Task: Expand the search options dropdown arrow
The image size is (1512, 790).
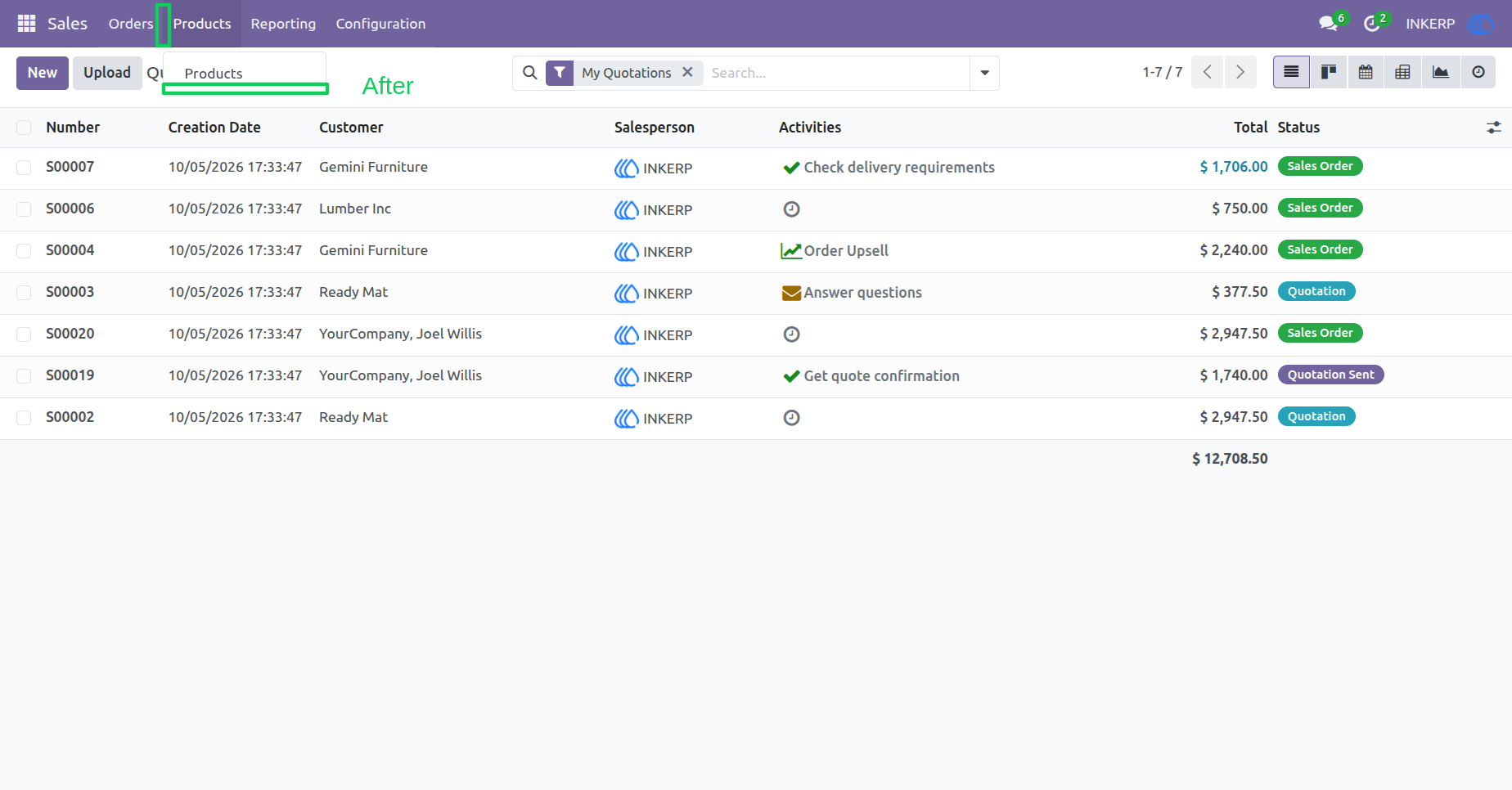Action: pyautogui.click(x=984, y=73)
